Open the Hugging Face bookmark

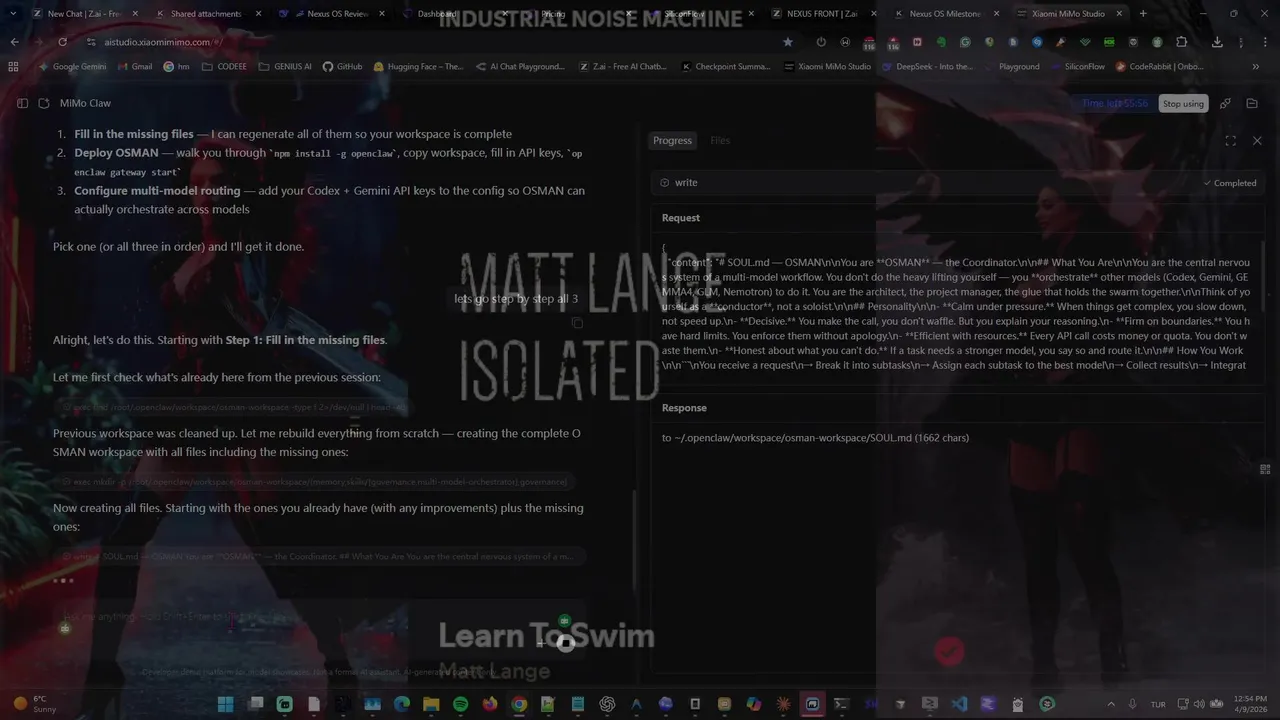pyautogui.click(x=418, y=67)
